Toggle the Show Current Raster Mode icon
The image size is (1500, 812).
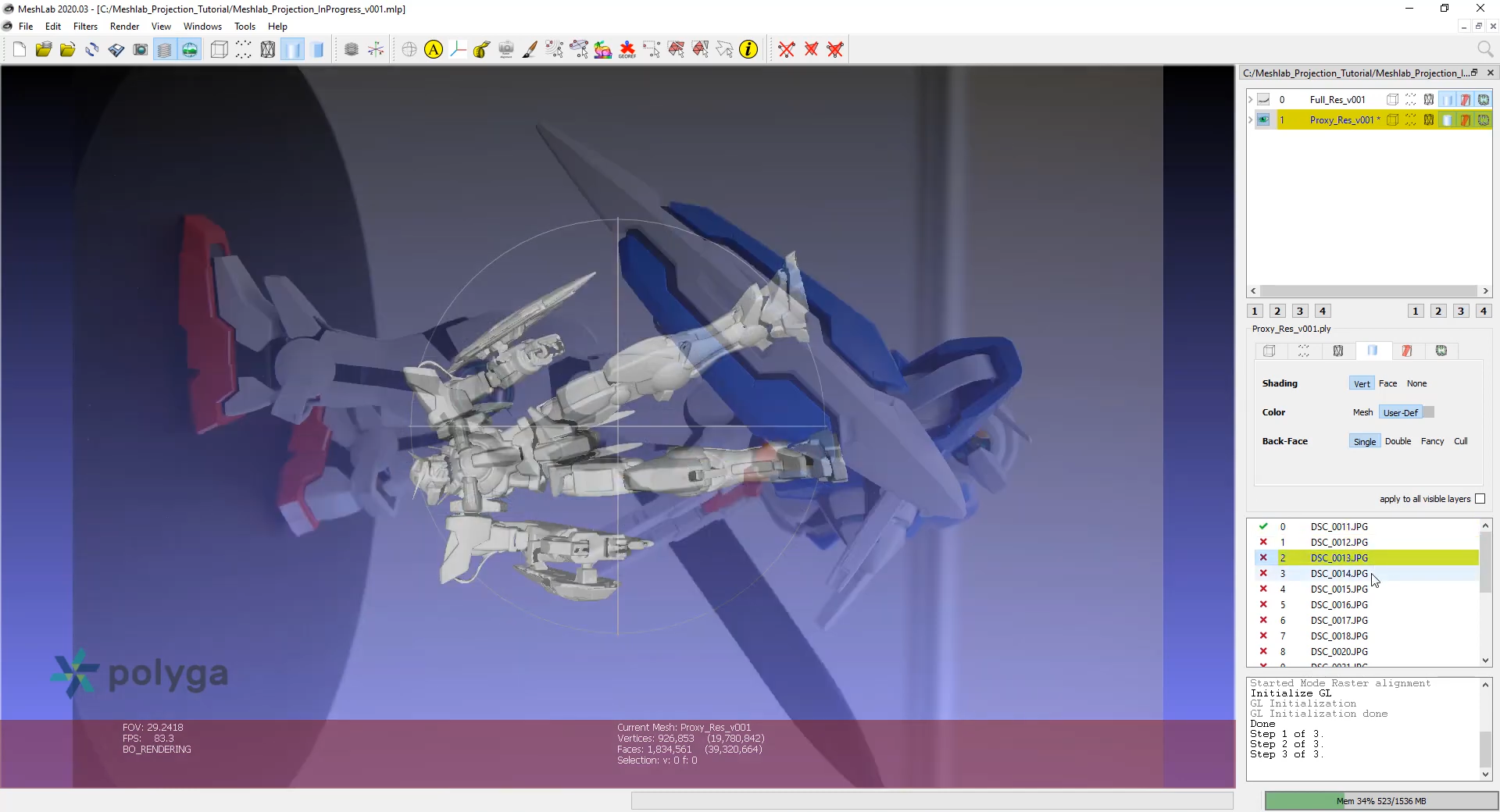point(190,50)
